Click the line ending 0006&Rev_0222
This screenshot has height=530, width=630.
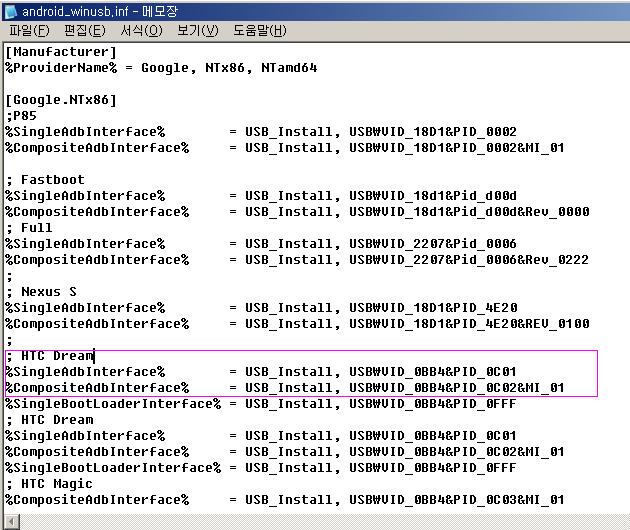coord(297,260)
